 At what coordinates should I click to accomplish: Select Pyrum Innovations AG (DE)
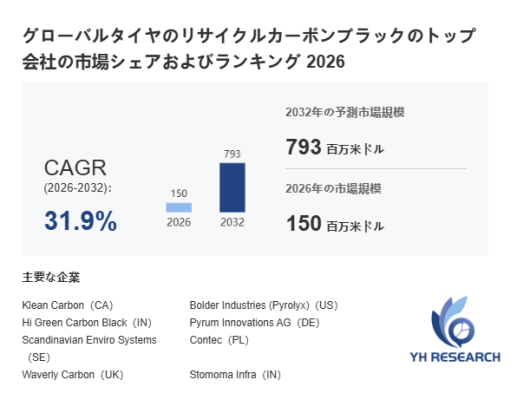(255, 323)
